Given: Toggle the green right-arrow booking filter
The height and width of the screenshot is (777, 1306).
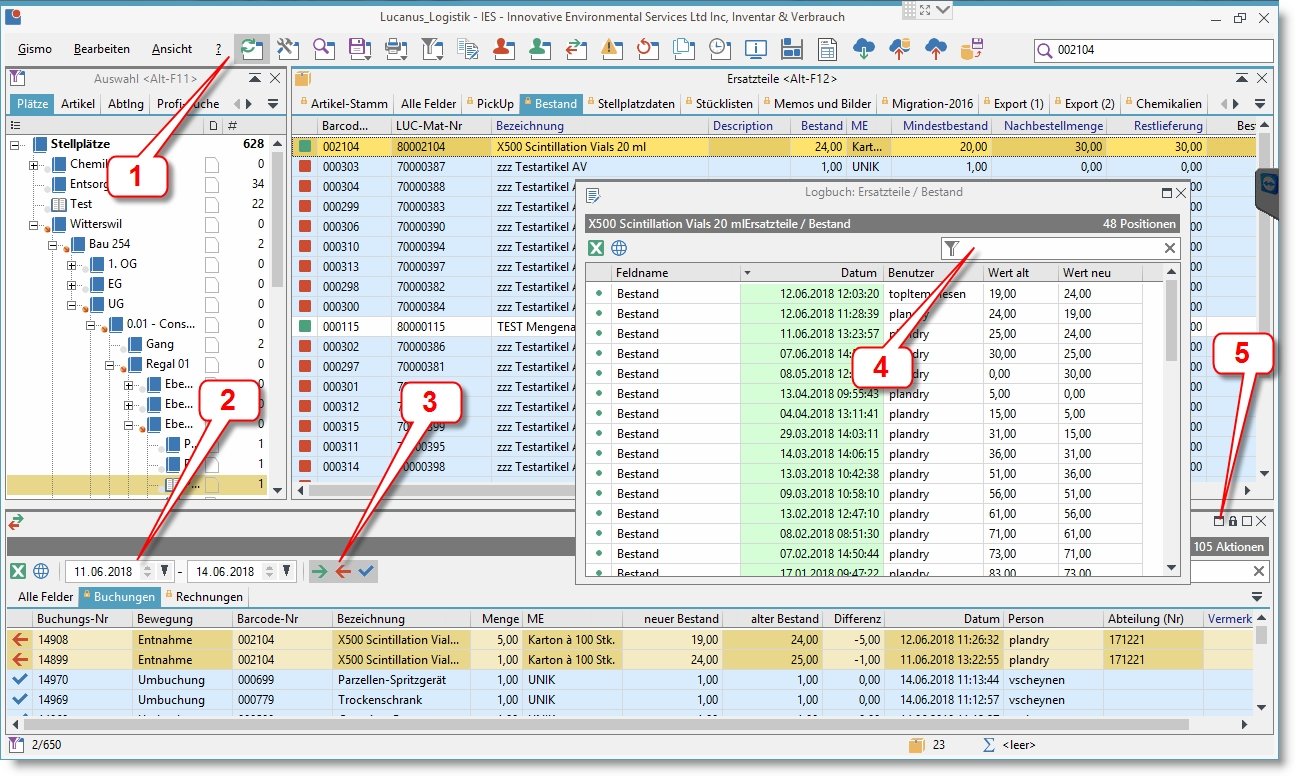Looking at the screenshot, I should tap(319, 571).
